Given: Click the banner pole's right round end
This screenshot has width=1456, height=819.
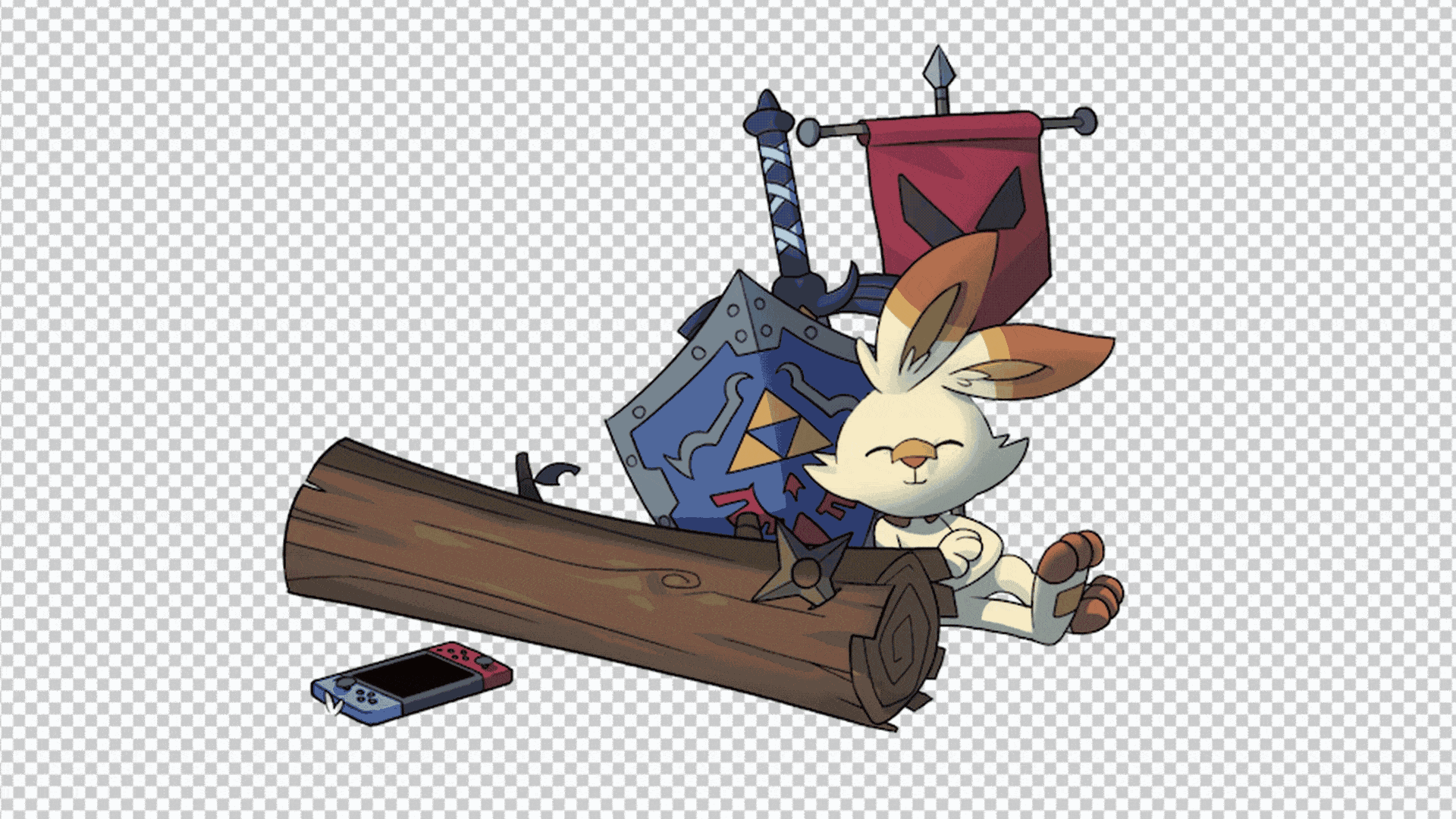Looking at the screenshot, I should (x=1085, y=120).
